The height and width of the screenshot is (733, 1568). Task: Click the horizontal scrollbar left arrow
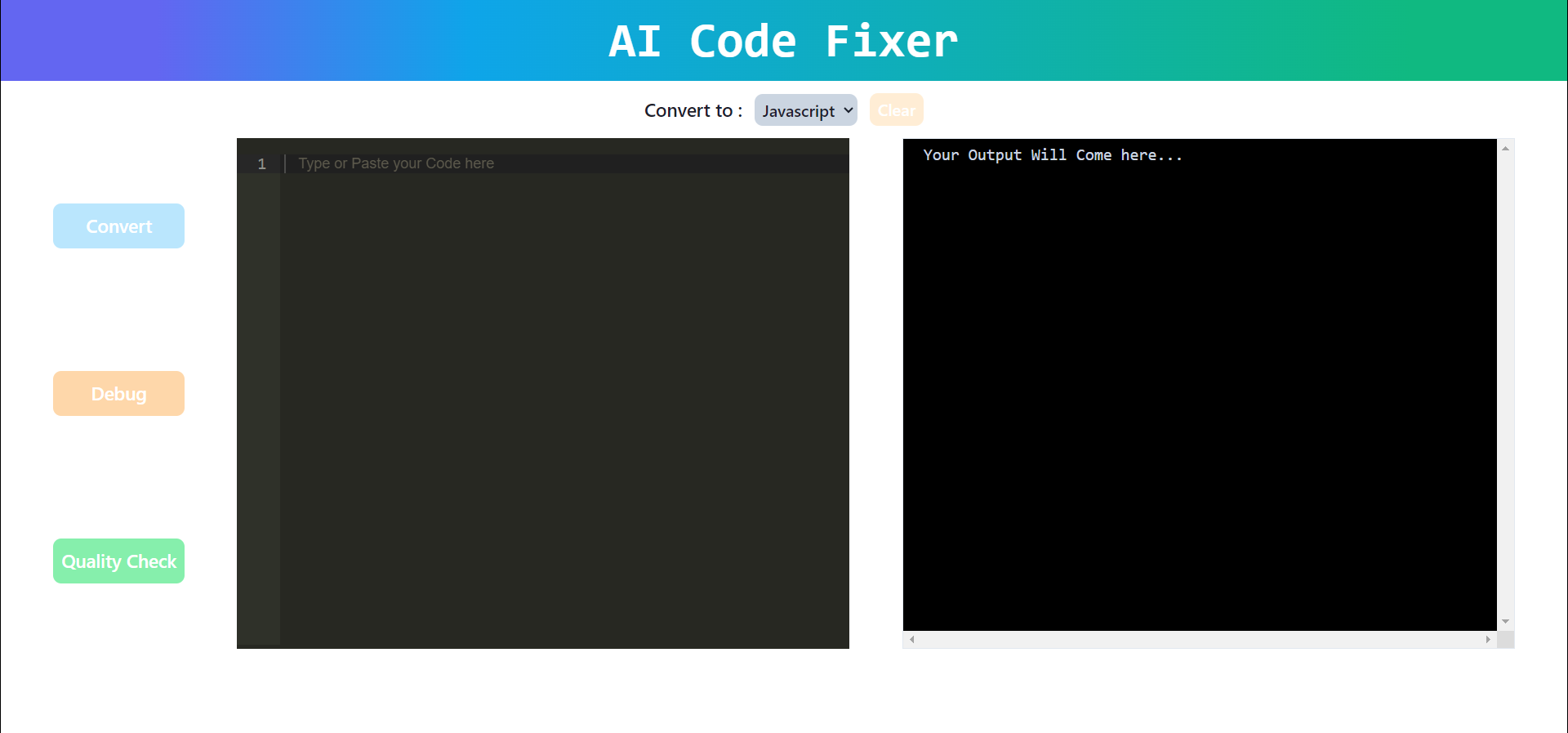pyautogui.click(x=912, y=639)
